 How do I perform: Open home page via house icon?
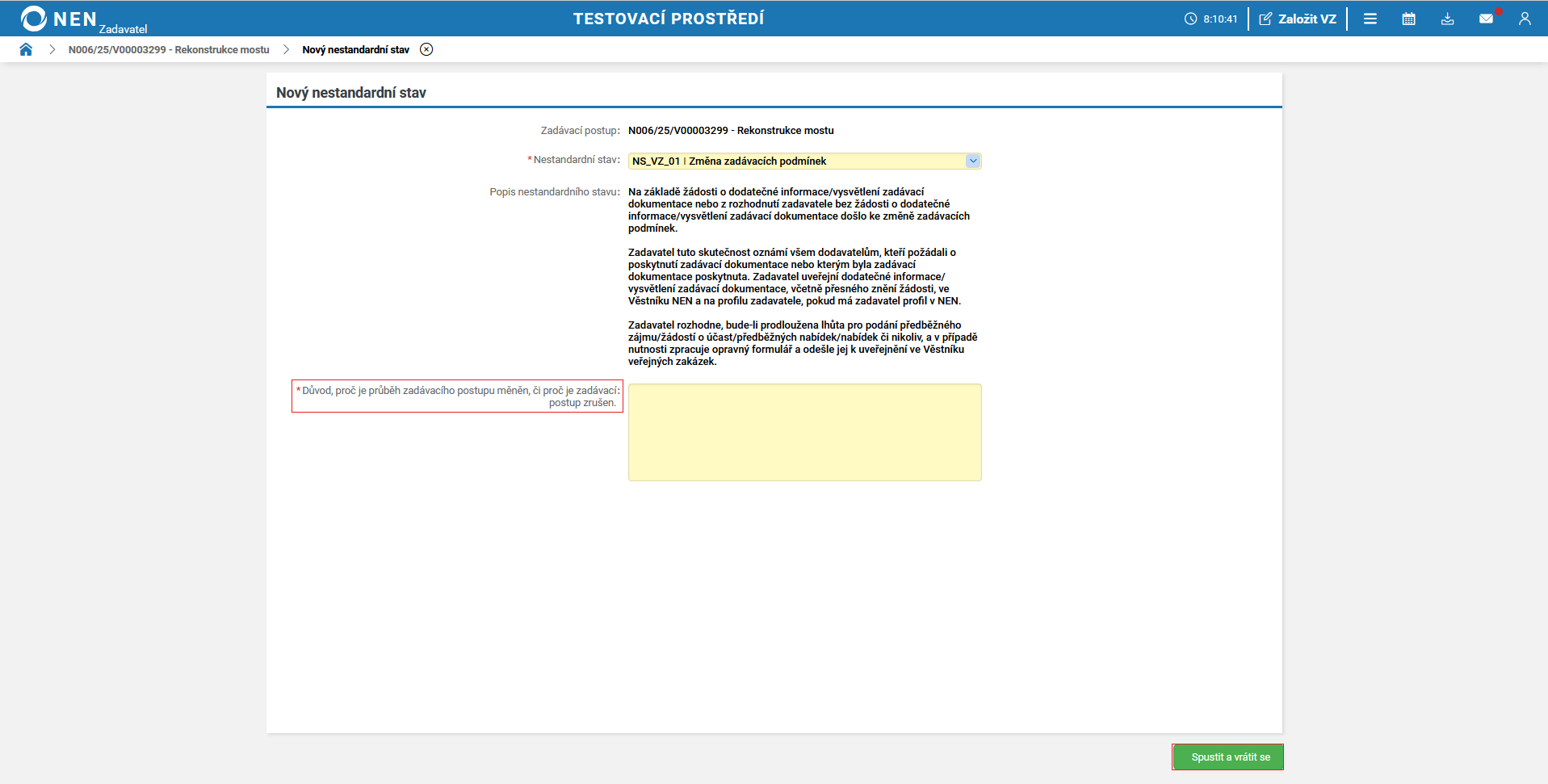click(26, 49)
